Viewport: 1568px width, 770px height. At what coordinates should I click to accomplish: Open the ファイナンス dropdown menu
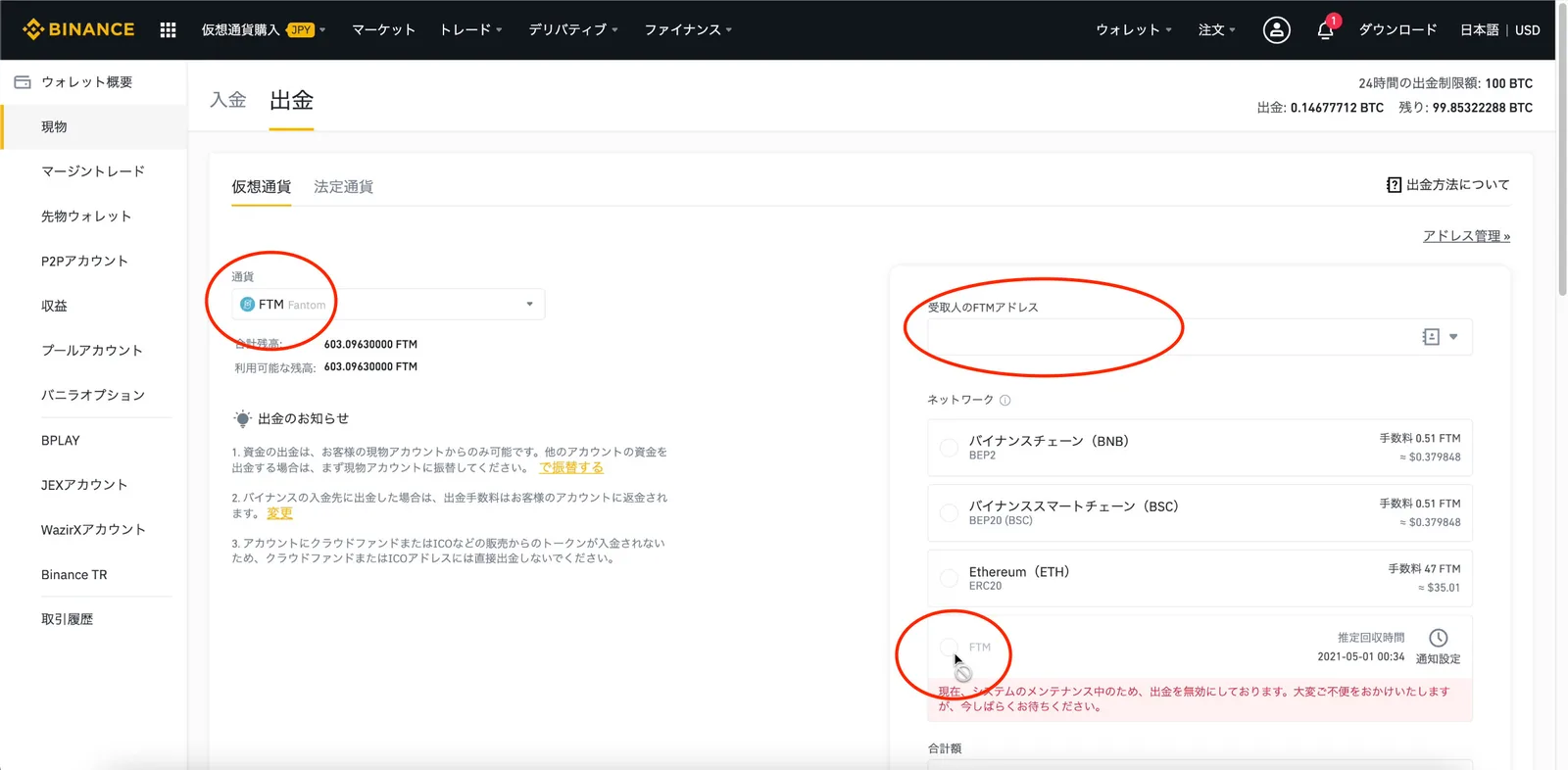tap(688, 30)
